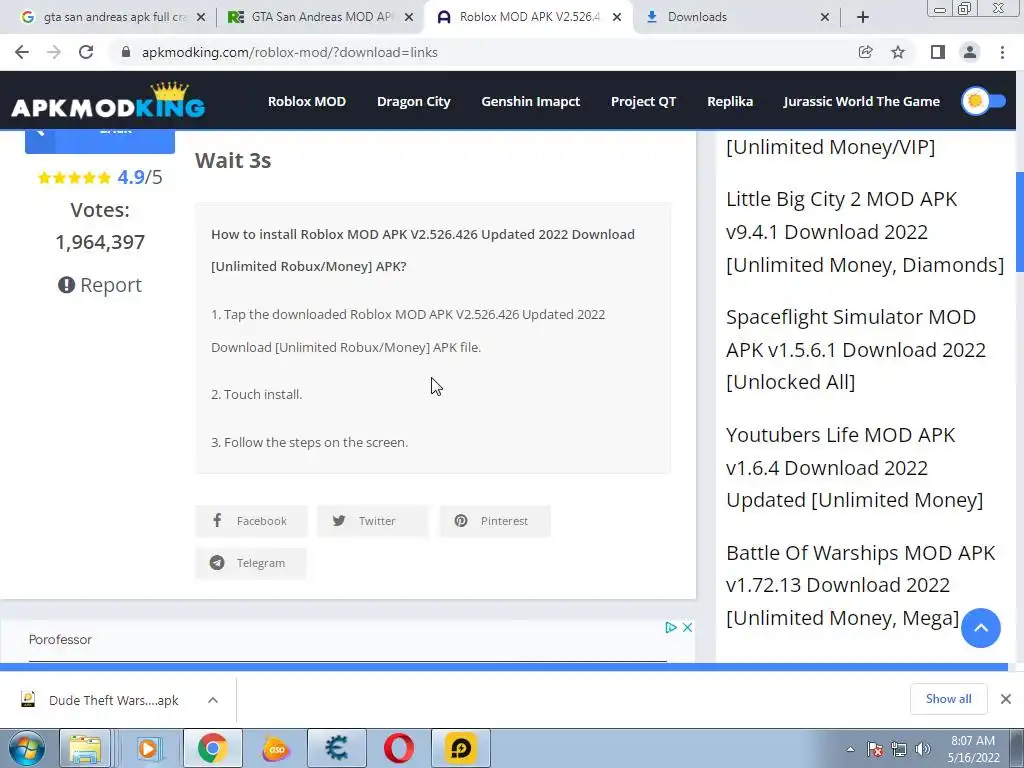Click the browser forward arrow
This screenshot has width=1024, height=768.
(x=54, y=52)
